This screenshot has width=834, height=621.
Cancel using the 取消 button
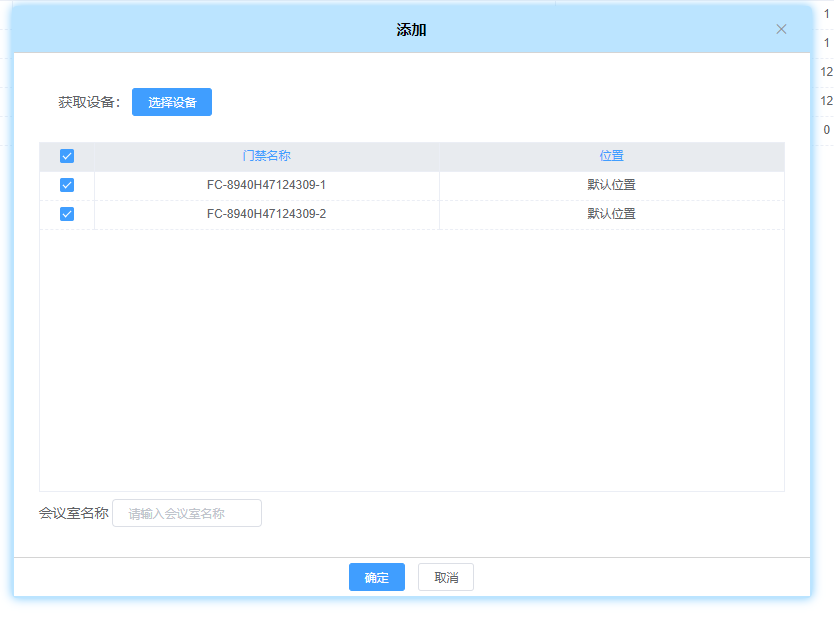pos(446,578)
